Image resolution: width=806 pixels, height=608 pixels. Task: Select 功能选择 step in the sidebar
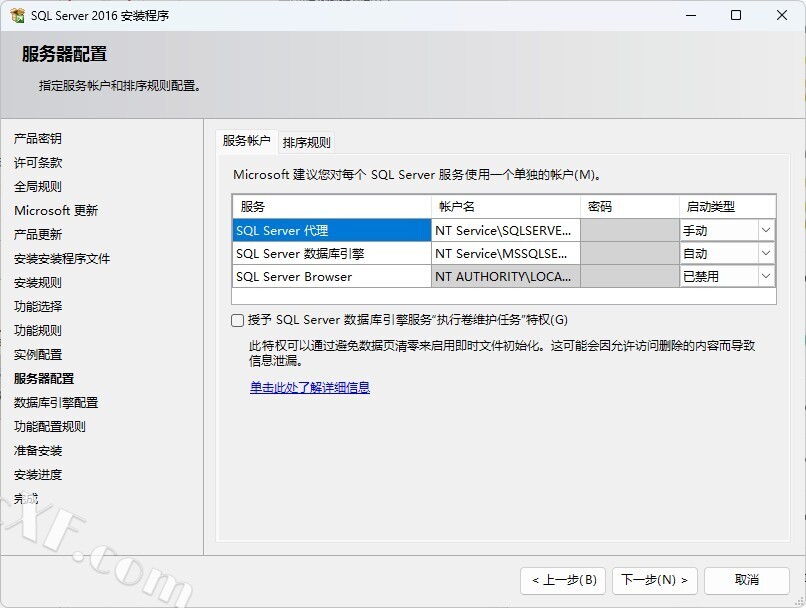pos(38,306)
